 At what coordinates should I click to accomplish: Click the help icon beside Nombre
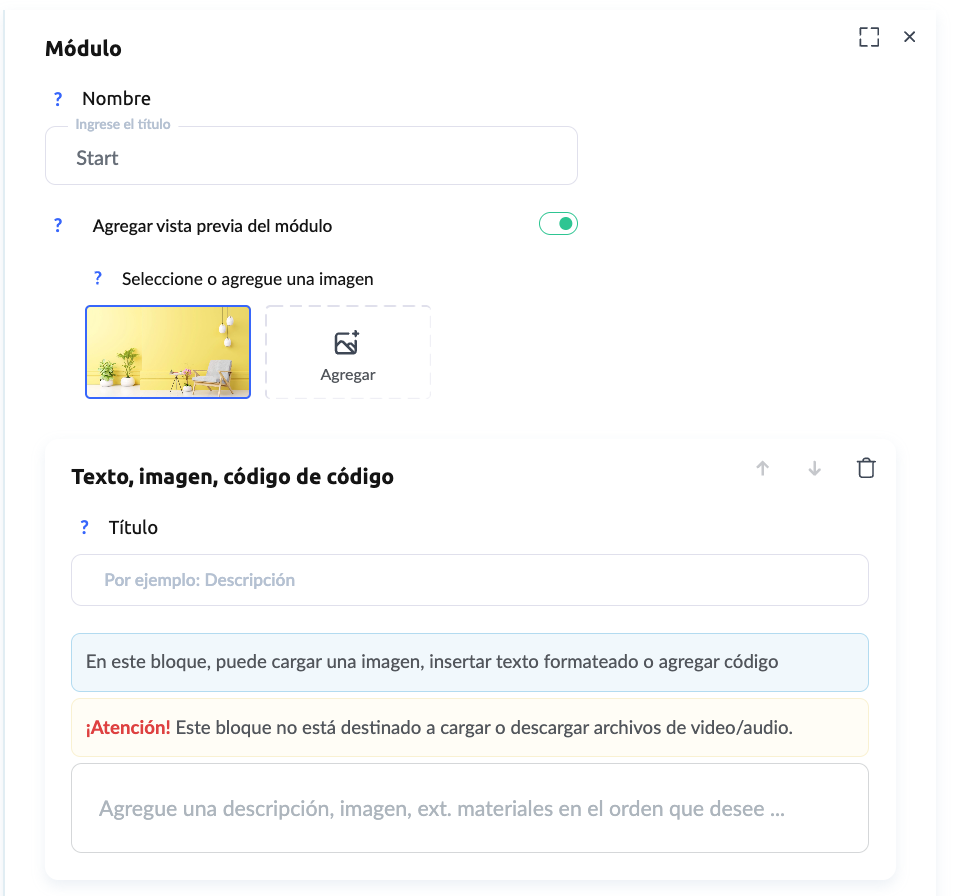click(x=58, y=99)
